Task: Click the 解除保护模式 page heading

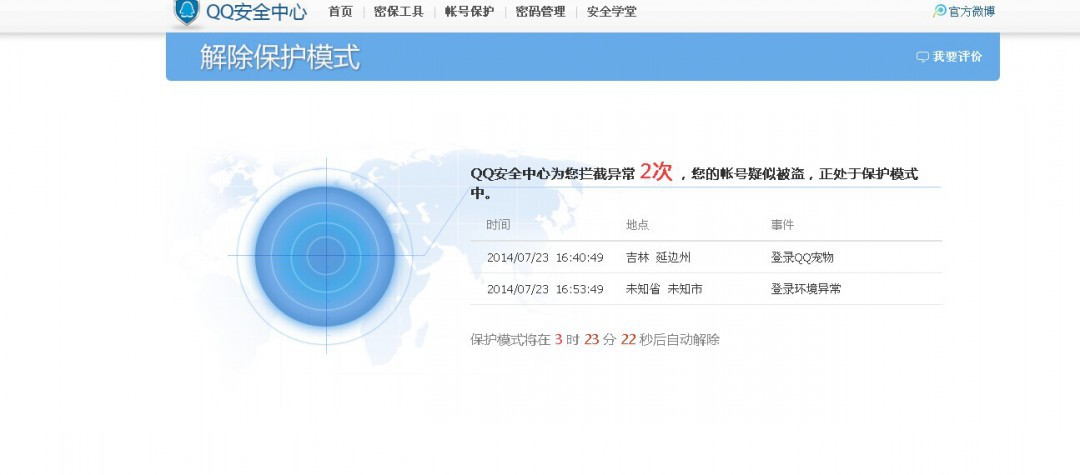Action: click(280, 57)
